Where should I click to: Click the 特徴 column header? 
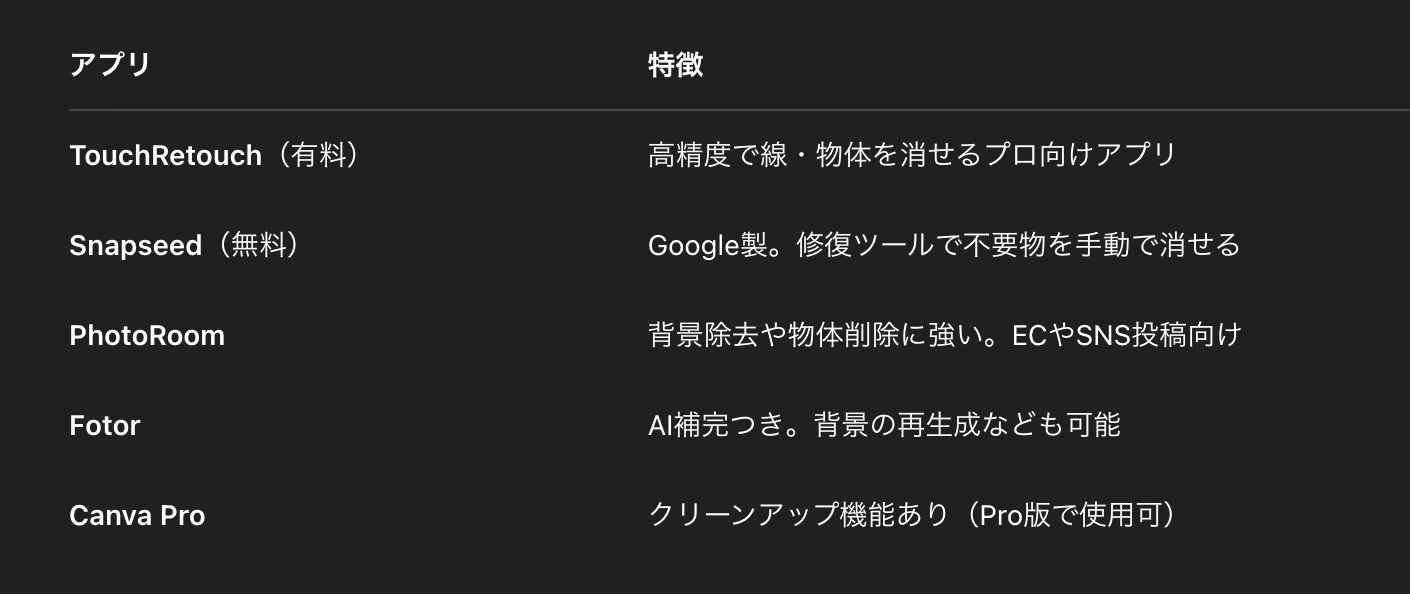click(x=676, y=65)
